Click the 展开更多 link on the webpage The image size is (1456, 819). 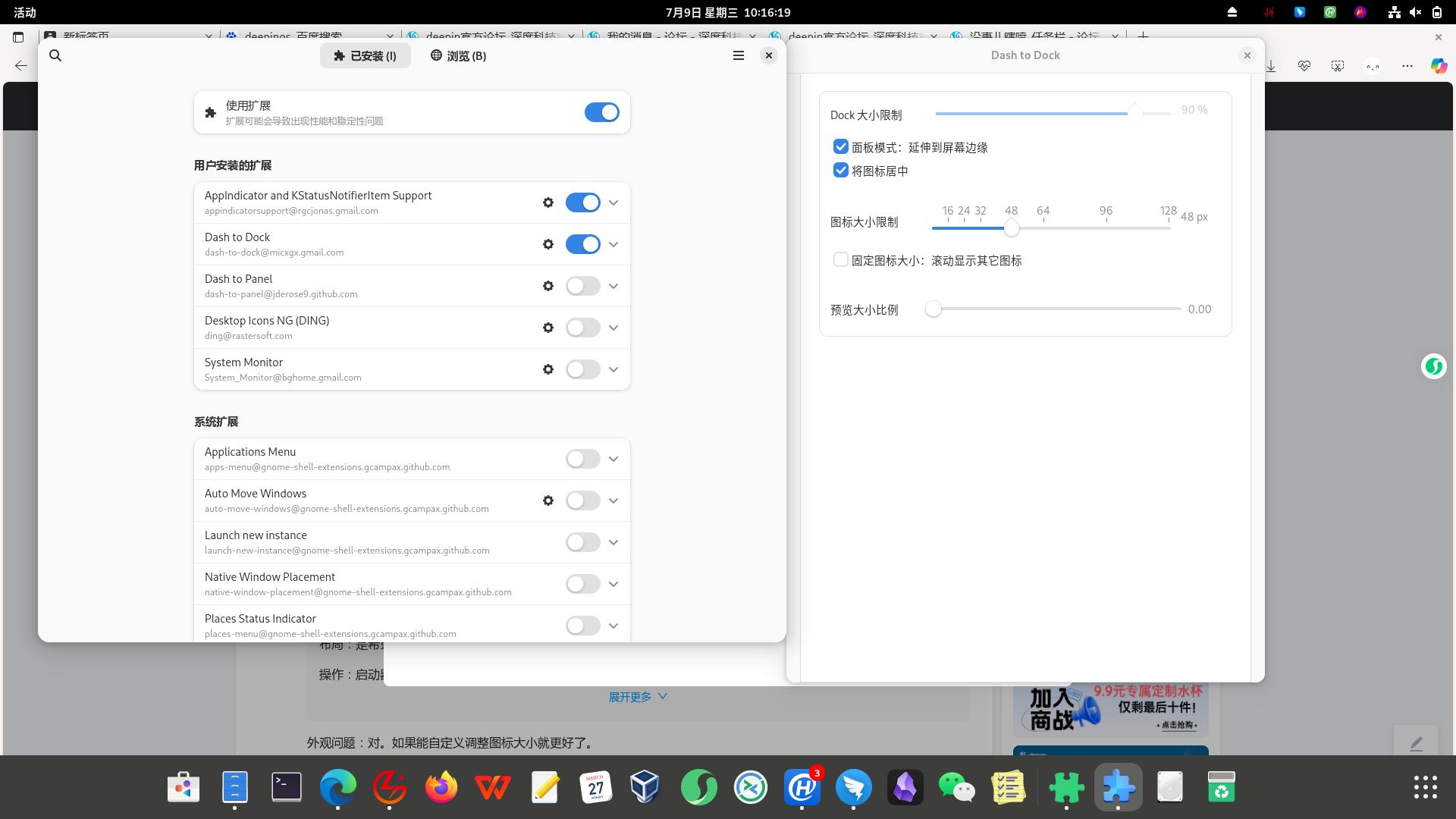pos(638,696)
